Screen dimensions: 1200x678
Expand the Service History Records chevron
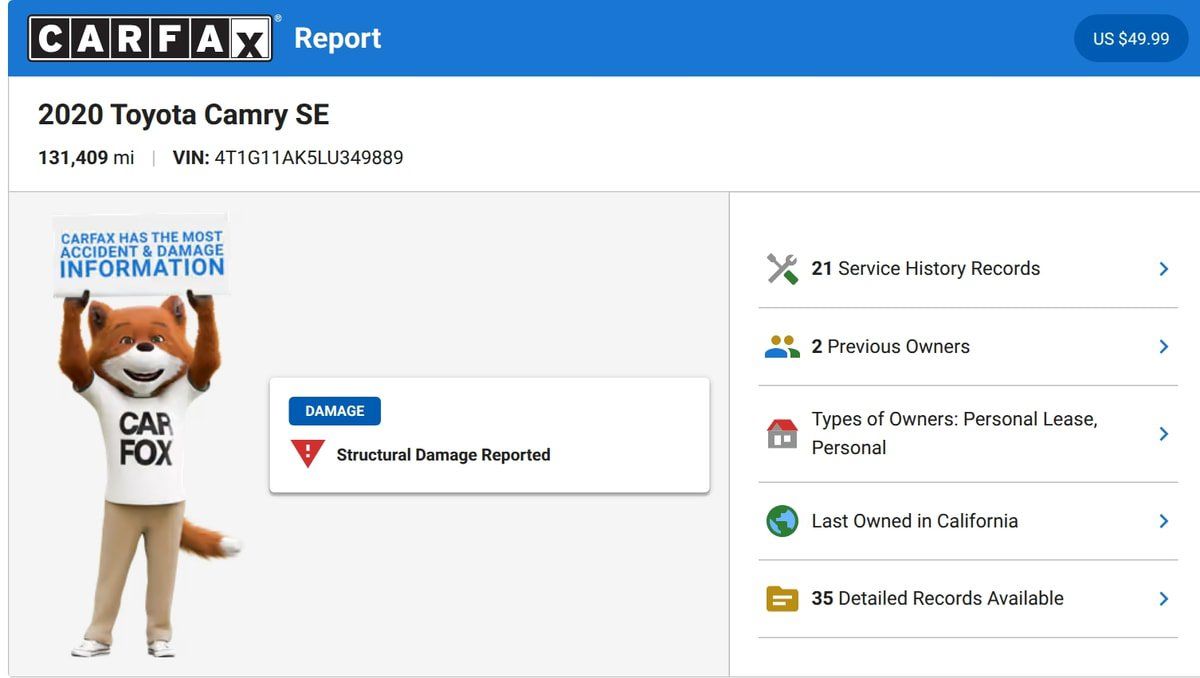[1163, 269]
